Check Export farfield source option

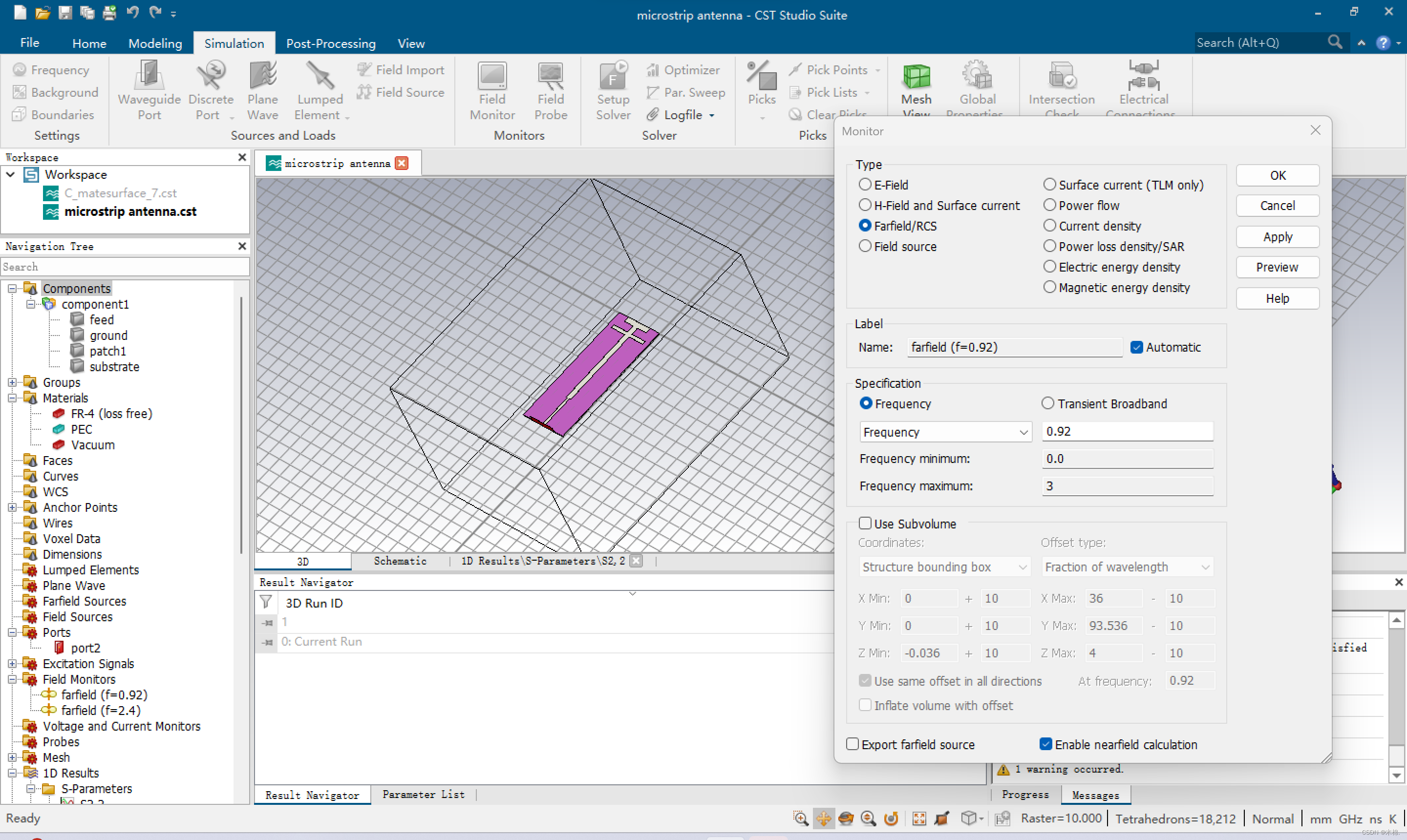tap(852, 744)
